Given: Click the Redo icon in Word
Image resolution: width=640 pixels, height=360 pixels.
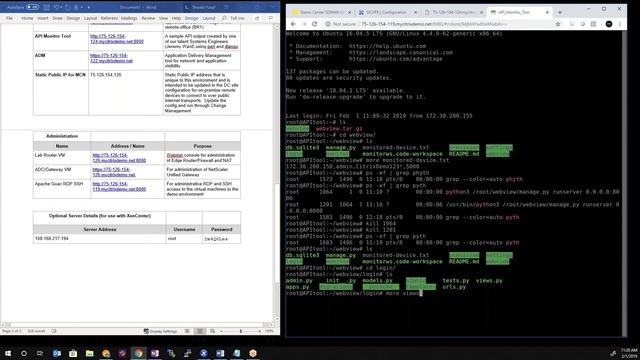Looking at the screenshot, I should (x=68, y=7).
